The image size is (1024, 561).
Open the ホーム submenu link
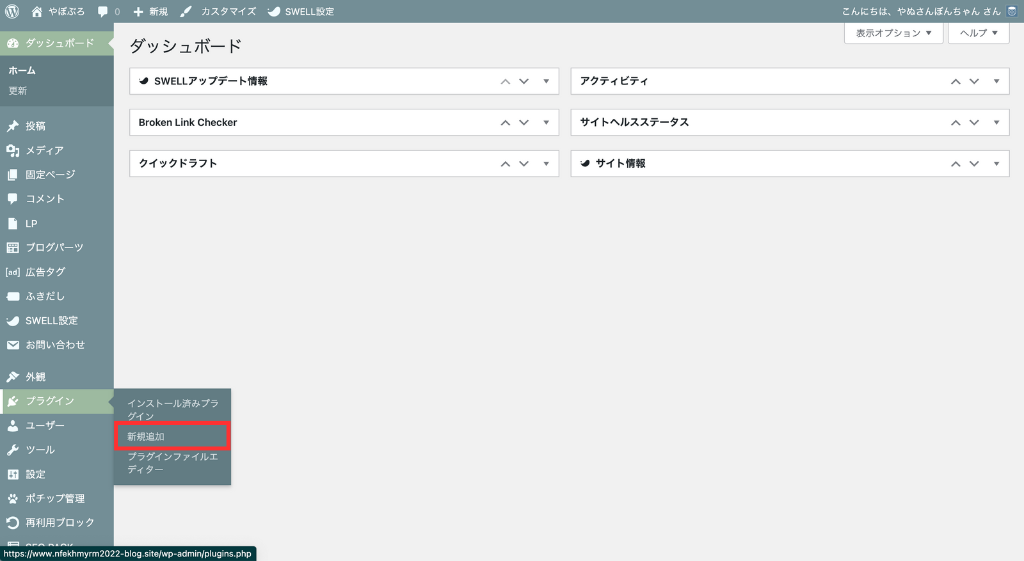coord(22,71)
